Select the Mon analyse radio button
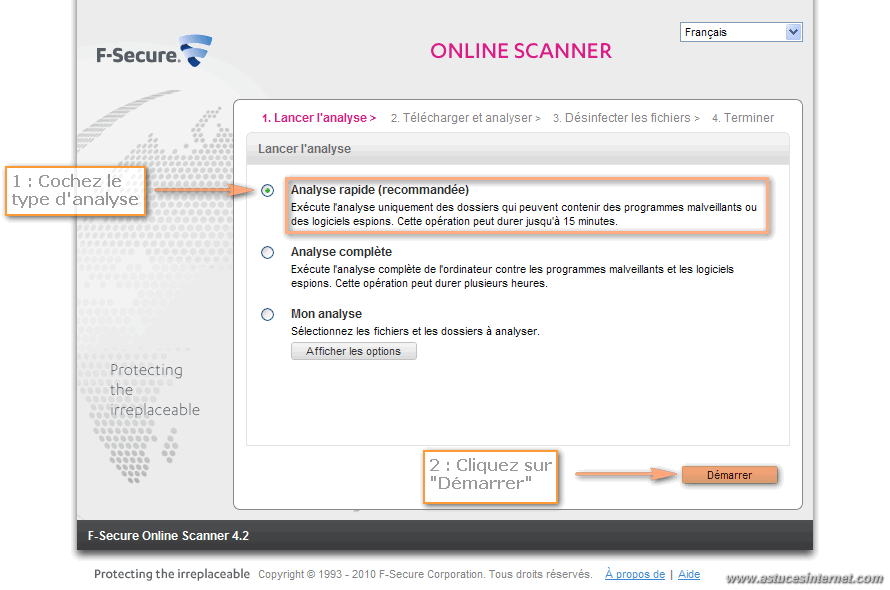This screenshot has height=590, width=890. point(267,314)
